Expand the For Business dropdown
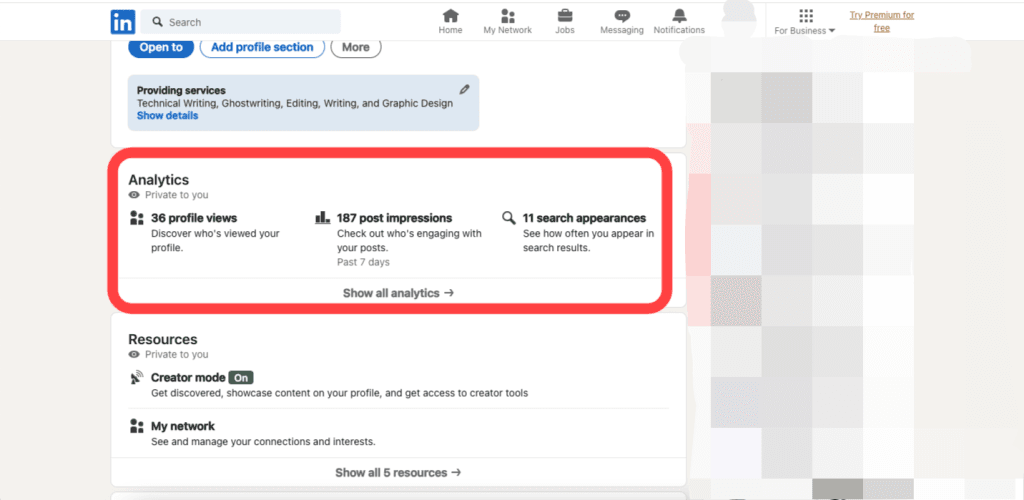 [805, 31]
